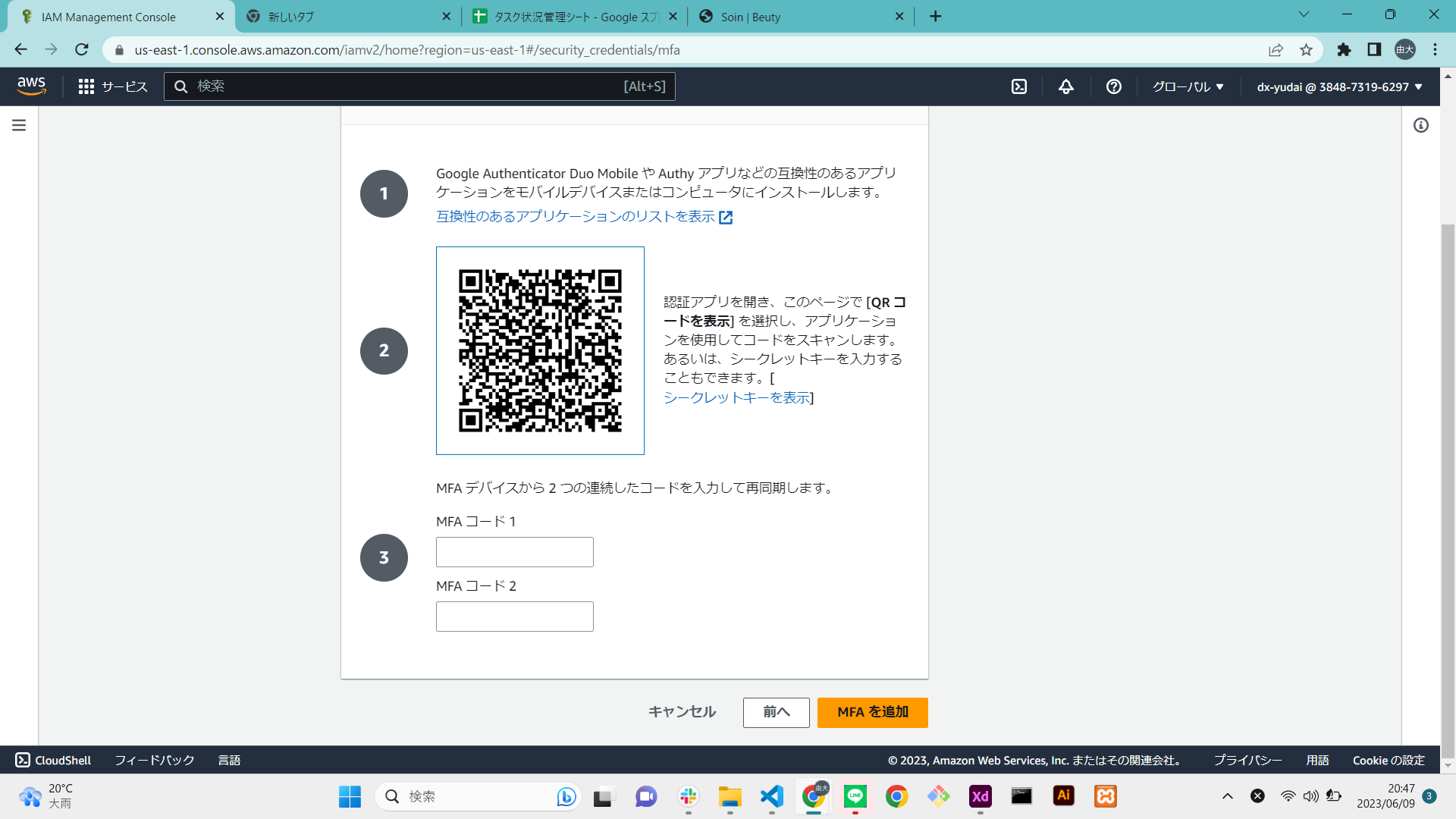Screen dimensions: 1456x819
Task: Click the MFA QR code image
Action: coord(540,350)
